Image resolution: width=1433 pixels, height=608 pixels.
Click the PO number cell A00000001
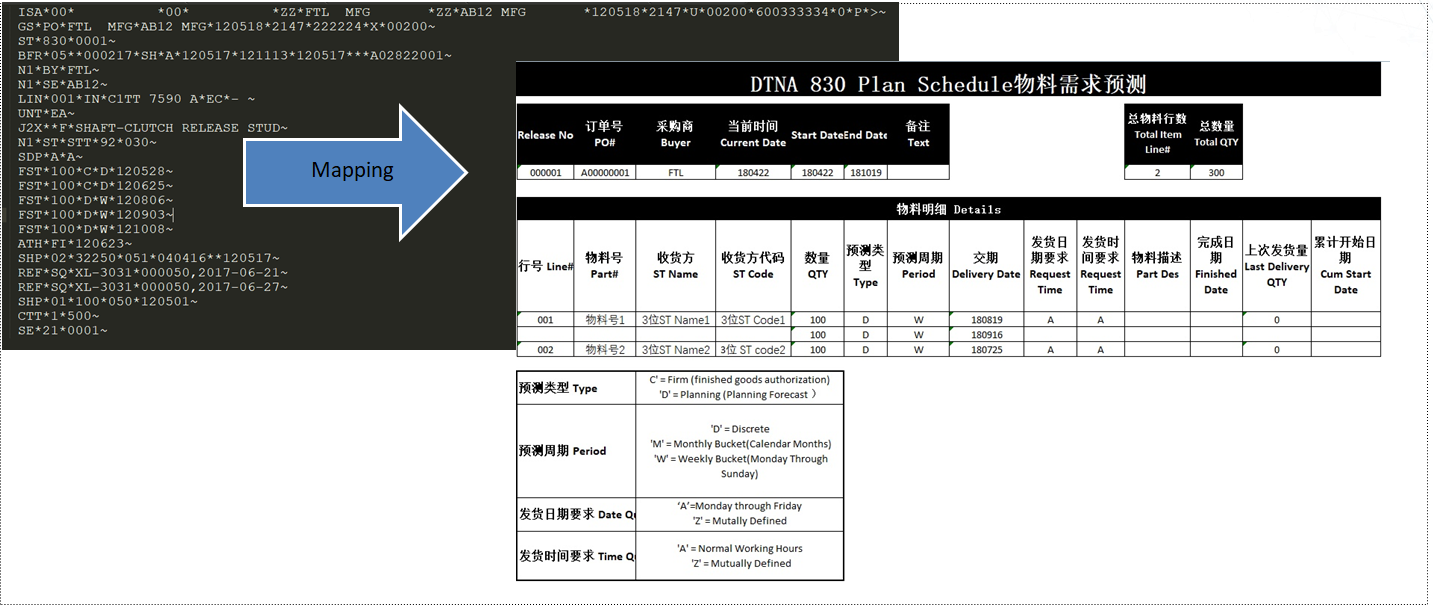[604, 173]
